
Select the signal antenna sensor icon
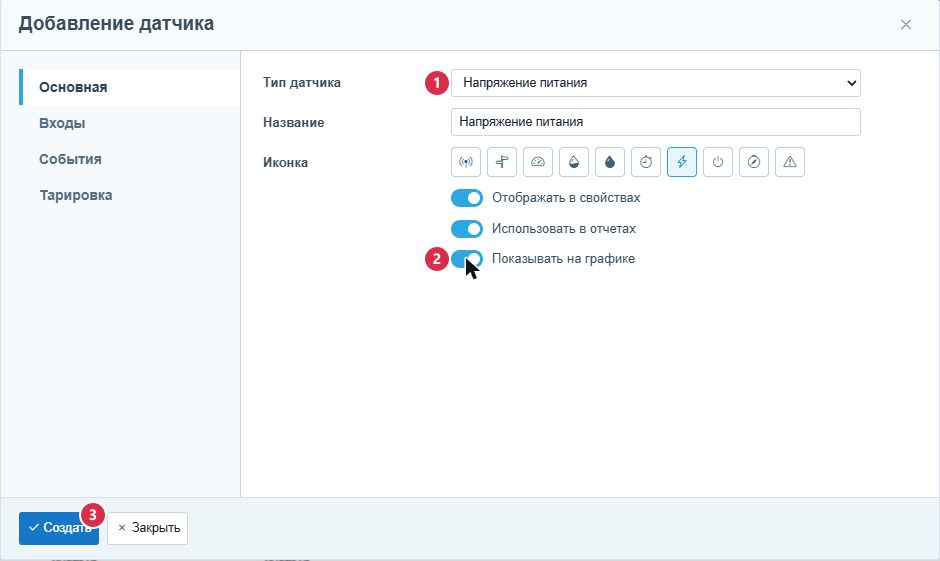466,162
